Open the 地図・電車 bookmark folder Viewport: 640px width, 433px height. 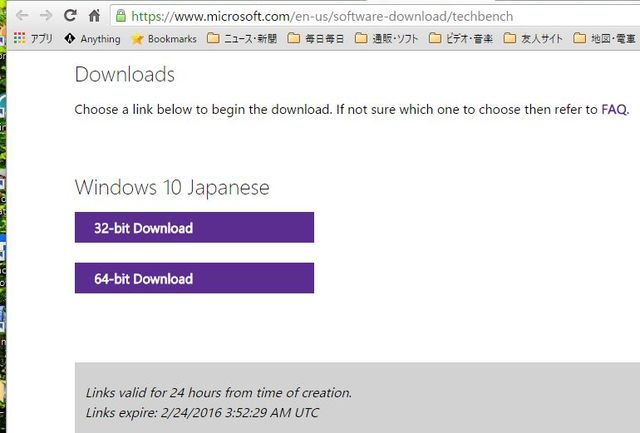tap(604, 39)
